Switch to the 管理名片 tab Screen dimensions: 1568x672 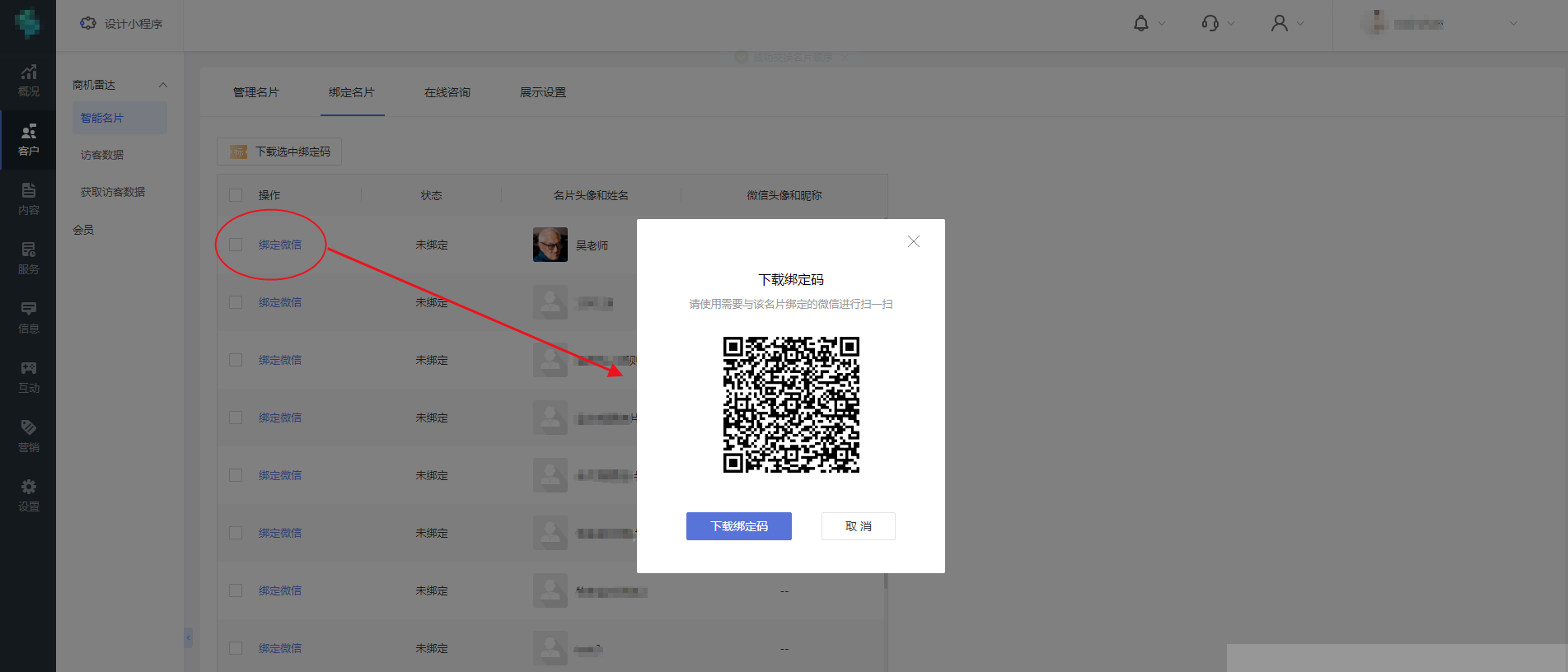(256, 92)
